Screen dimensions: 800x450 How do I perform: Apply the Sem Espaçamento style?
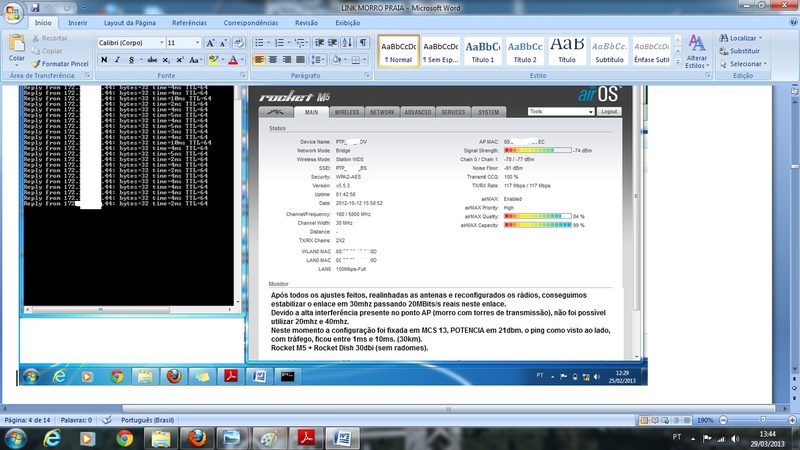point(440,51)
